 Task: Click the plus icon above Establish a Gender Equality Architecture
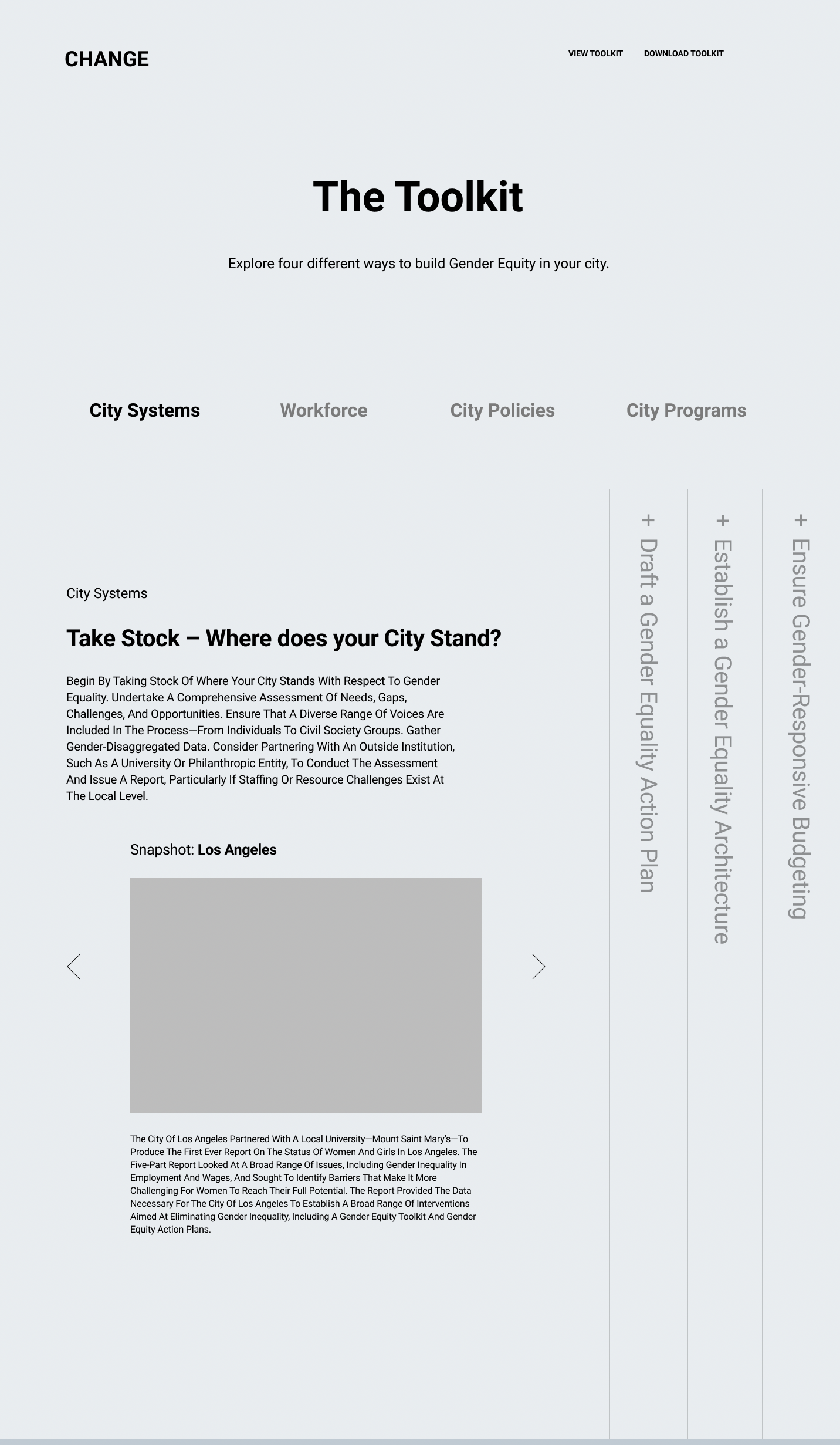723,520
